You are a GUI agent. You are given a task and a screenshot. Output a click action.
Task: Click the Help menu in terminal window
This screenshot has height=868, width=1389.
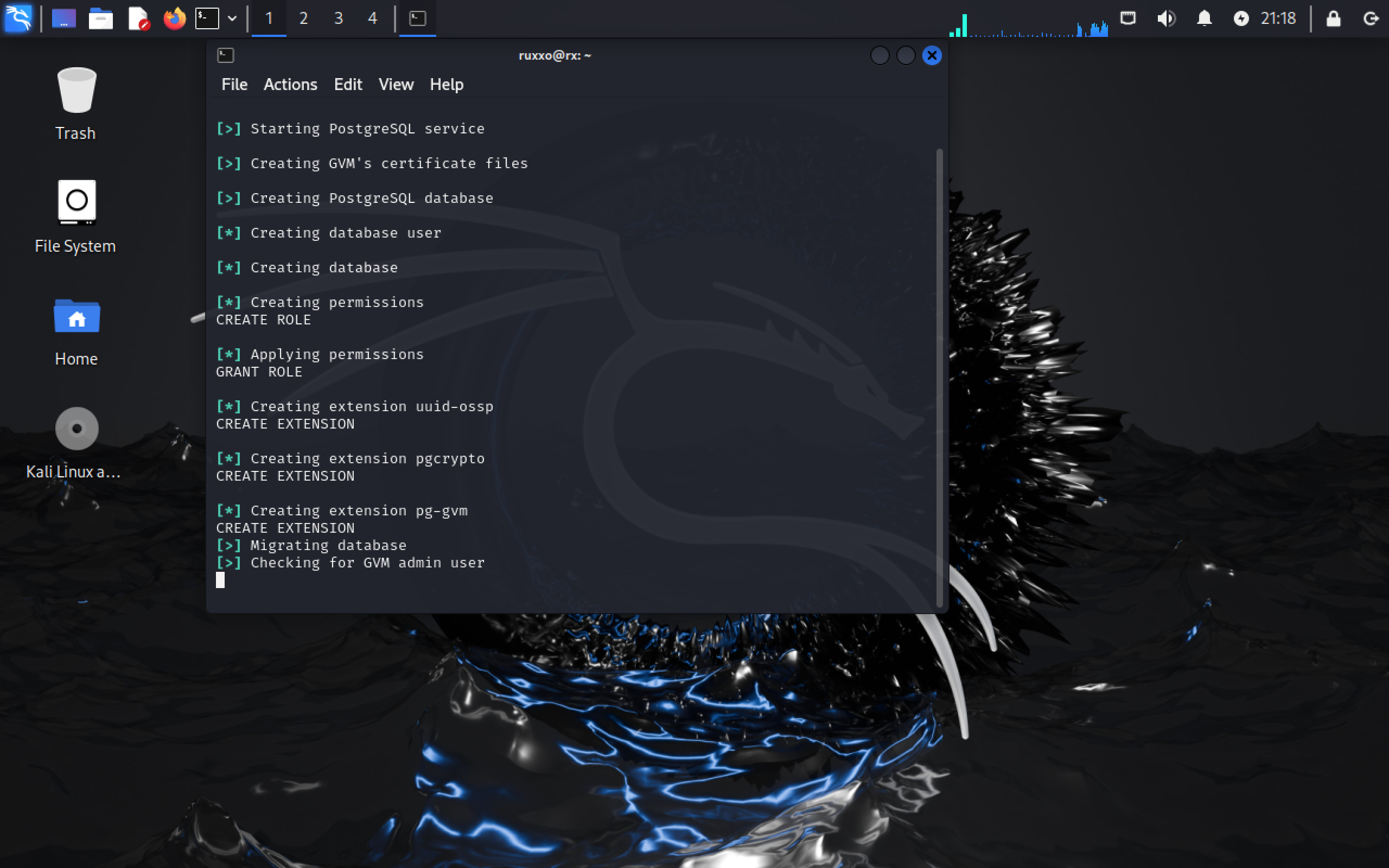click(447, 84)
